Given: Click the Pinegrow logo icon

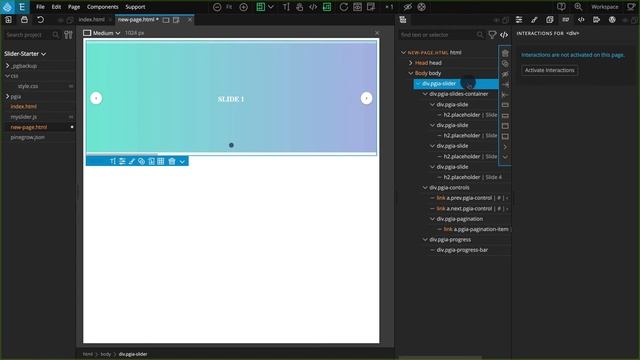Looking at the screenshot, I should click(7, 7).
